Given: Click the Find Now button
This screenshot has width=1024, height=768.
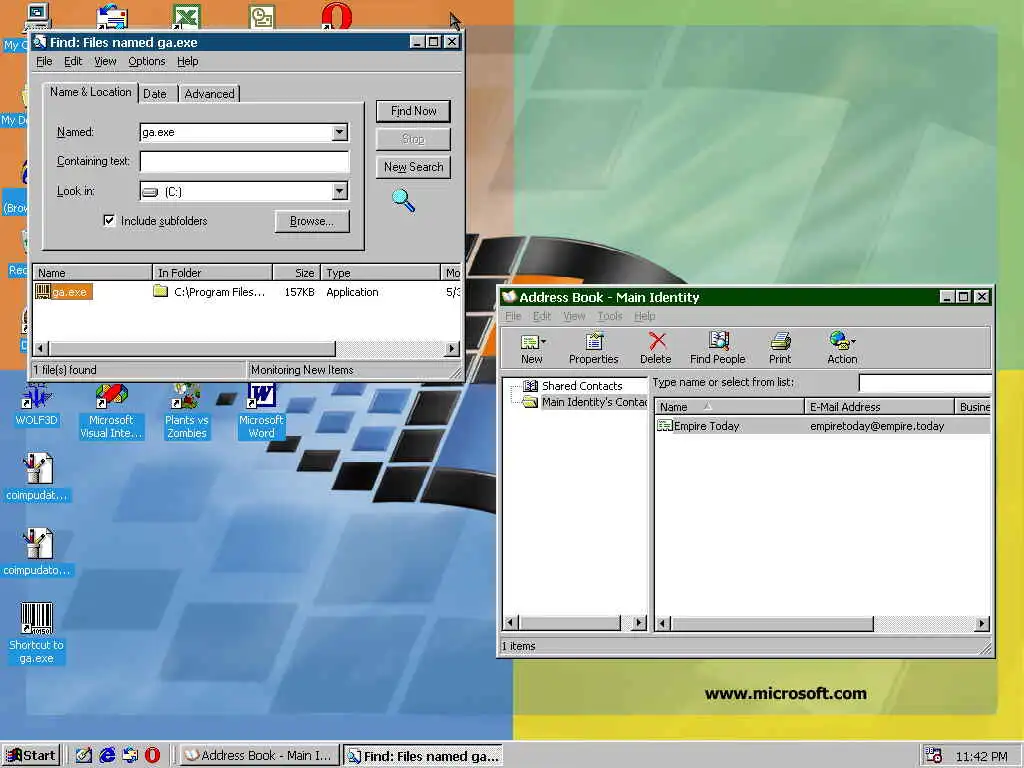Looking at the screenshot, I should (413, 111).
